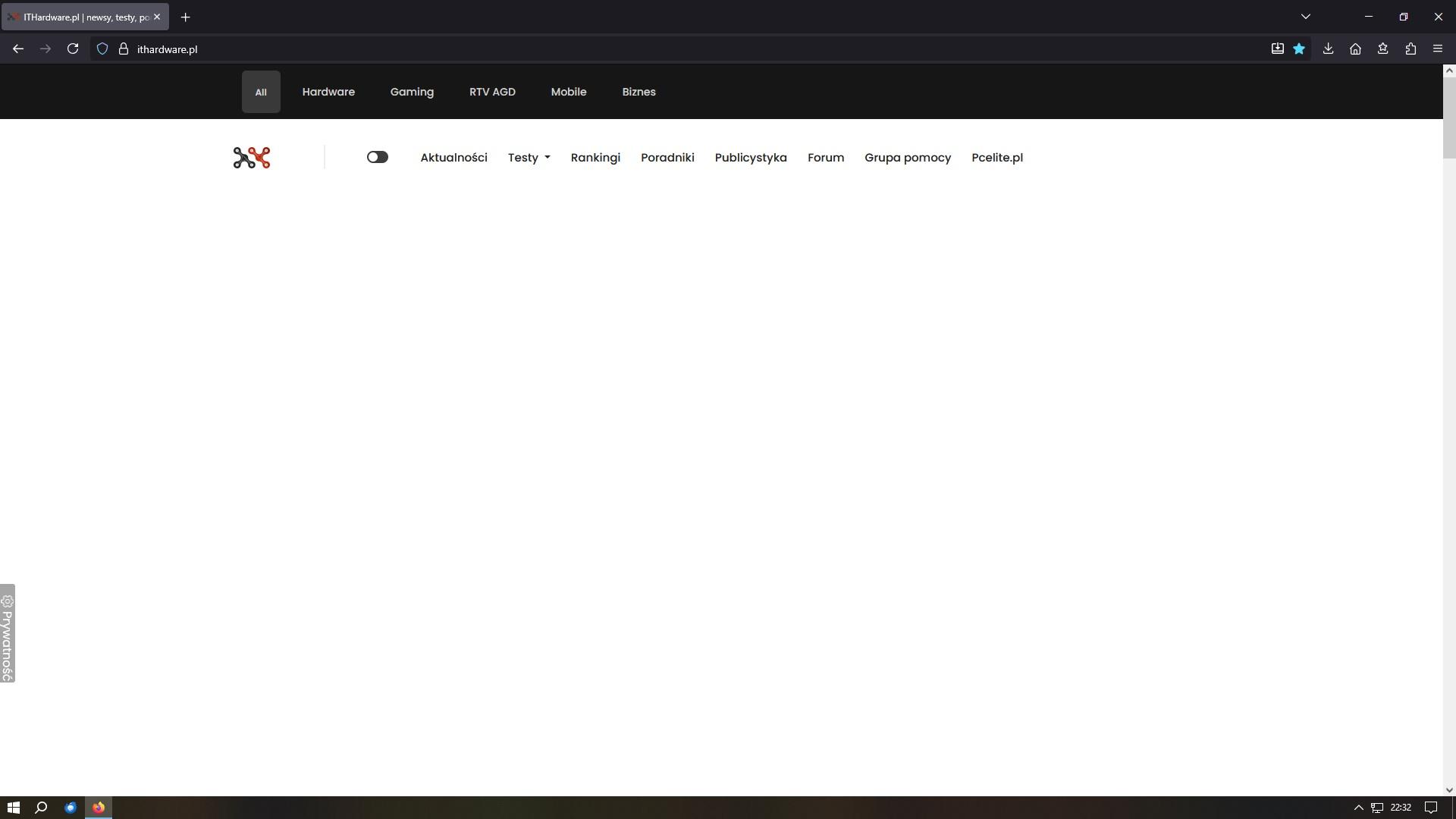
Task: Click the Downloads arrow icon
Action: click(1328, 49)
